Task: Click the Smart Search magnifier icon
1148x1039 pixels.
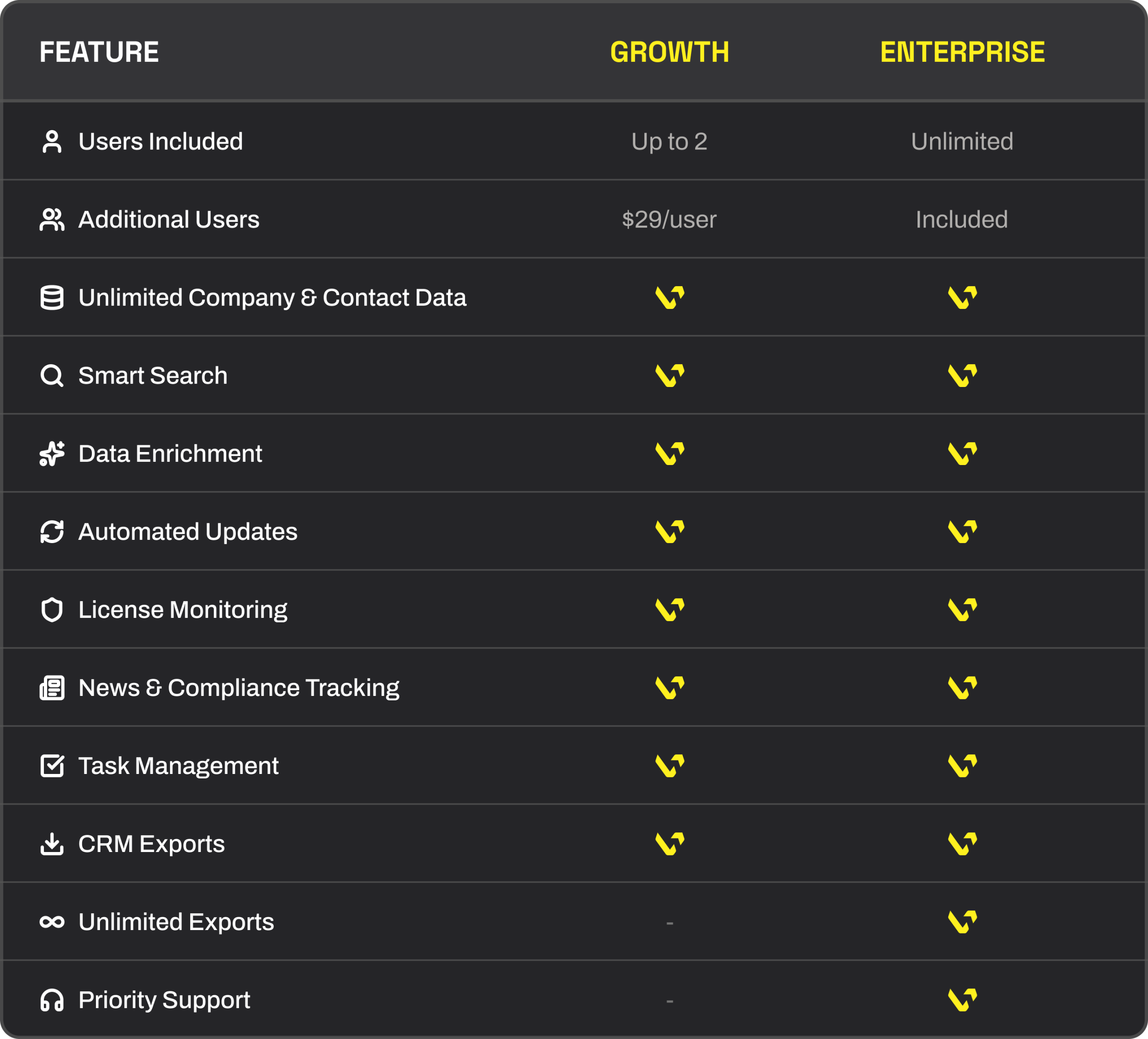Action: (52, 376)
